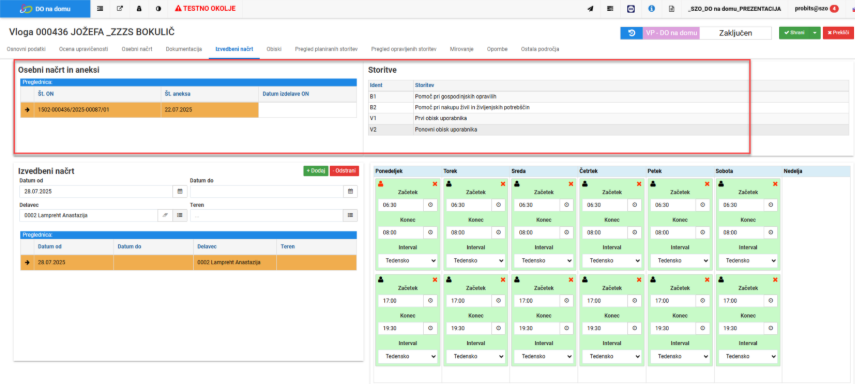855x384 pixels.
Task: Open the Delavec lookup list icon
Action: (179, 215)
